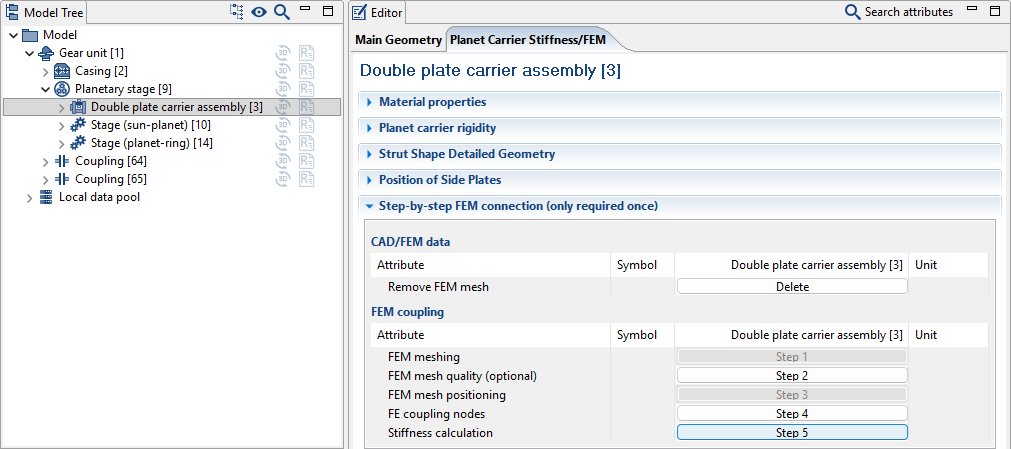
Task: Click Step 5 for Stiffness calculation
Action: tap(792, 432)
